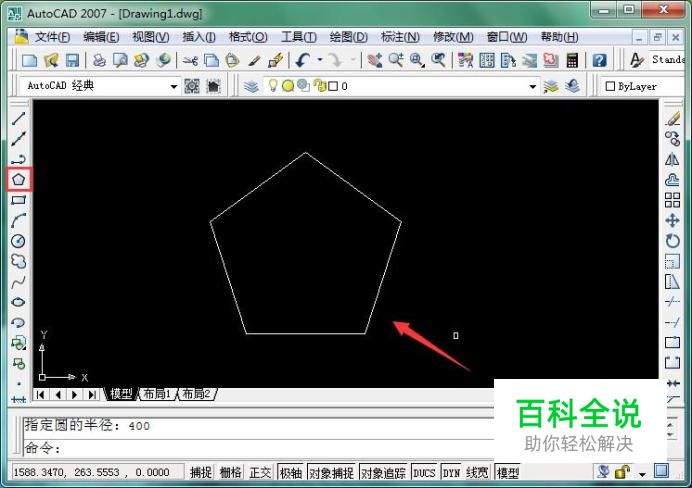
Task: Select the Rotate tool
Action: [673, 241]
